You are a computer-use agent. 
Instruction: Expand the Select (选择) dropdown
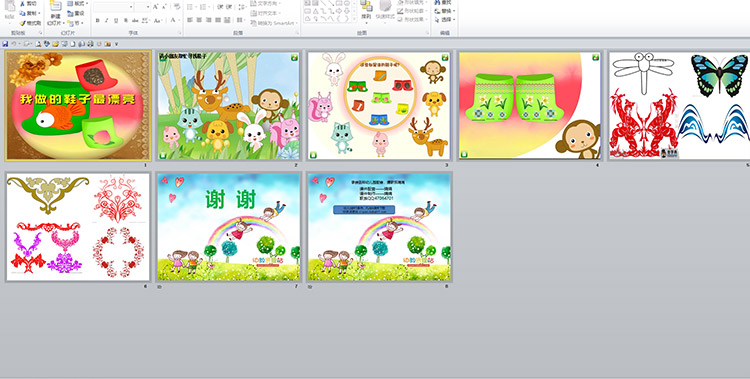445,20
